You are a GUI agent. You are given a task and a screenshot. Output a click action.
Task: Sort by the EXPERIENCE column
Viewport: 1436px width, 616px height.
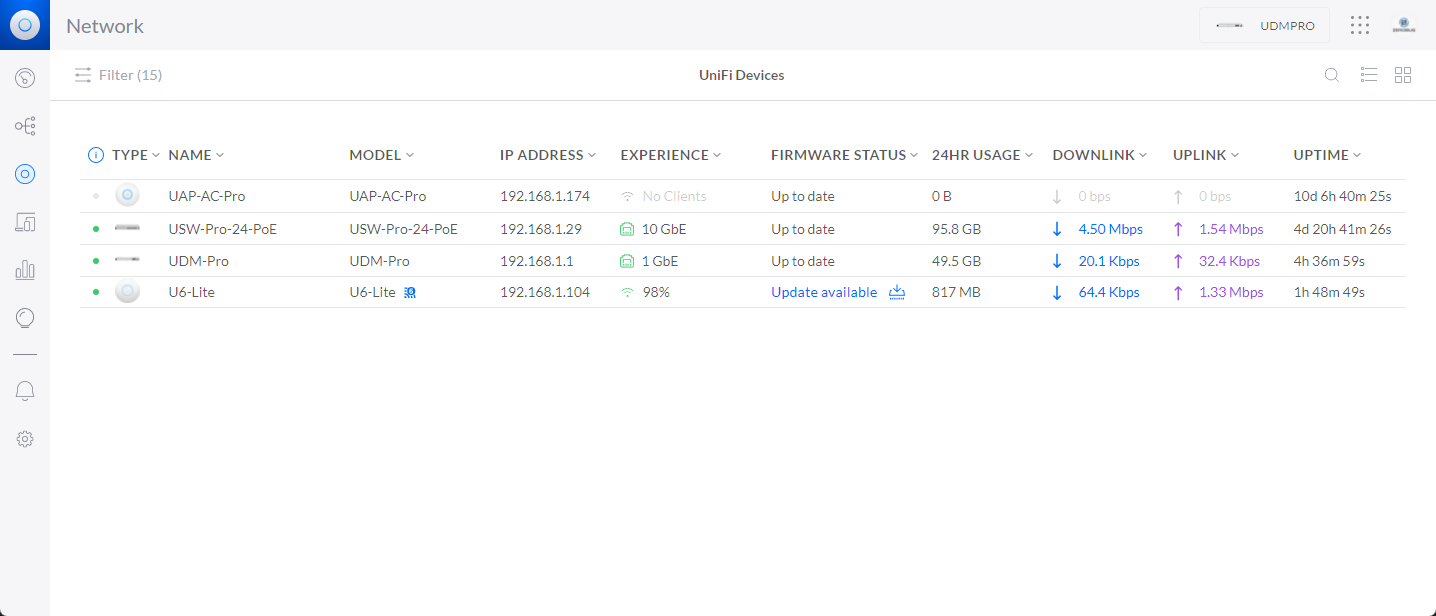tap(671, 155)
